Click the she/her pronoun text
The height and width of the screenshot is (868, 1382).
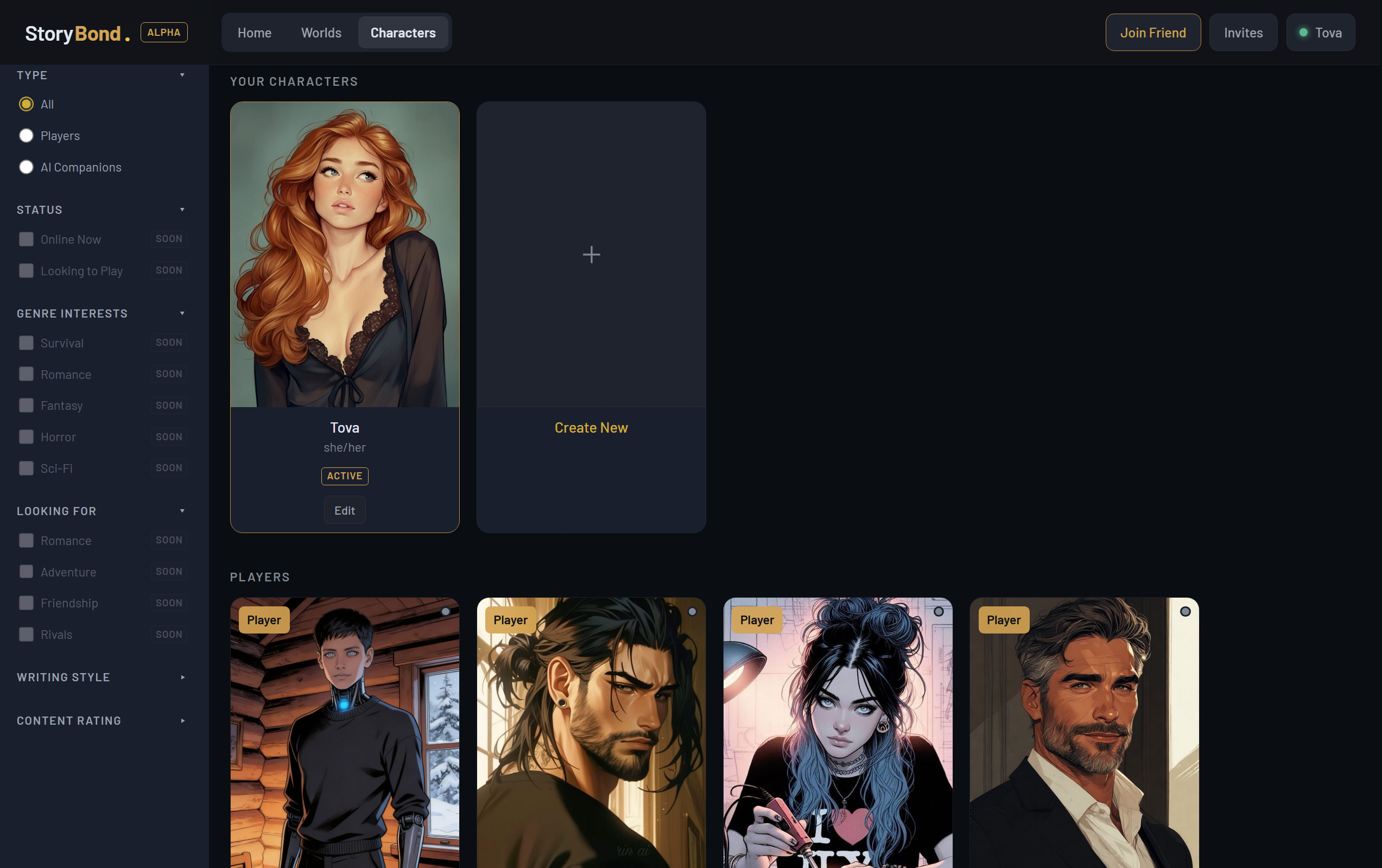pyautogui.click(x=344, y=447)
